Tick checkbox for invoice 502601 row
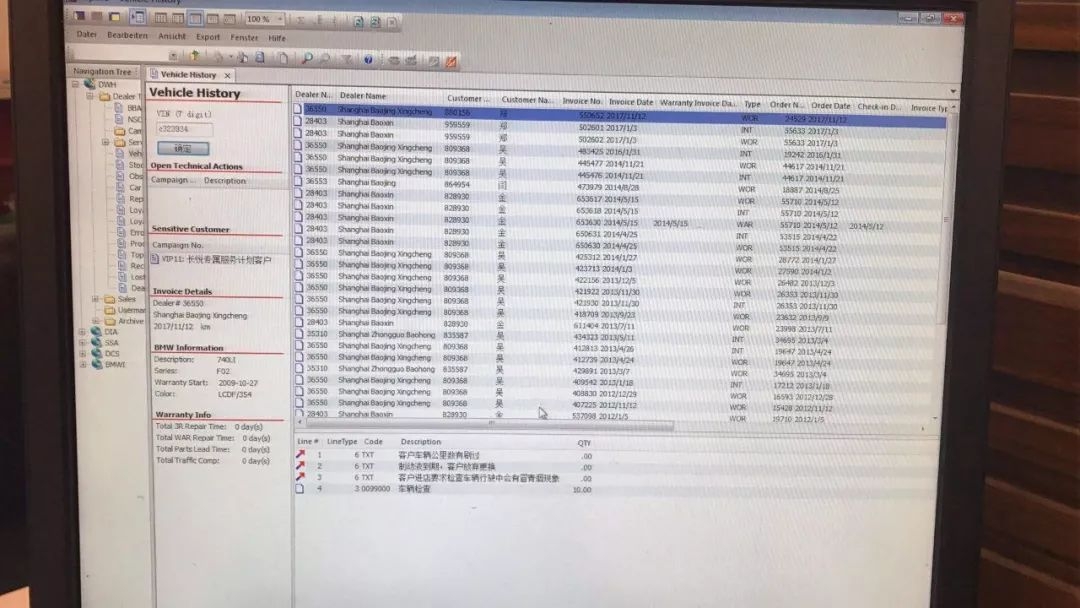The width and height of the screenshot is (1080, 608). (298, 121)
